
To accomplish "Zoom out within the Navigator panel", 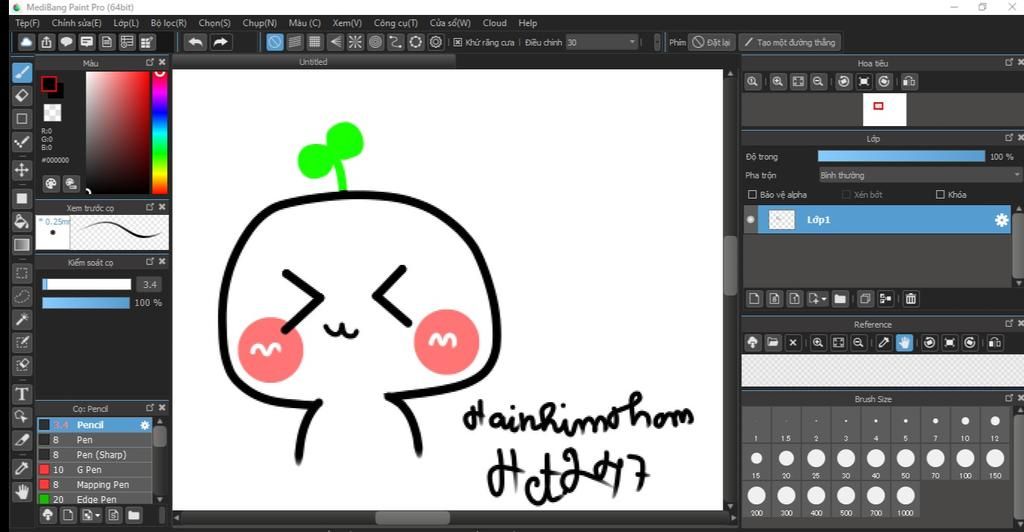I will point(818,82).
